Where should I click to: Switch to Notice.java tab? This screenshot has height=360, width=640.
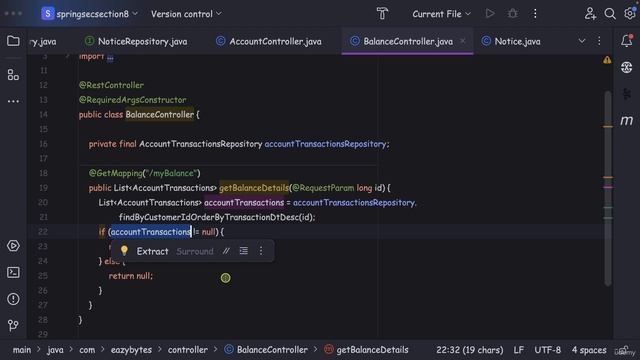tap(511, 41)
